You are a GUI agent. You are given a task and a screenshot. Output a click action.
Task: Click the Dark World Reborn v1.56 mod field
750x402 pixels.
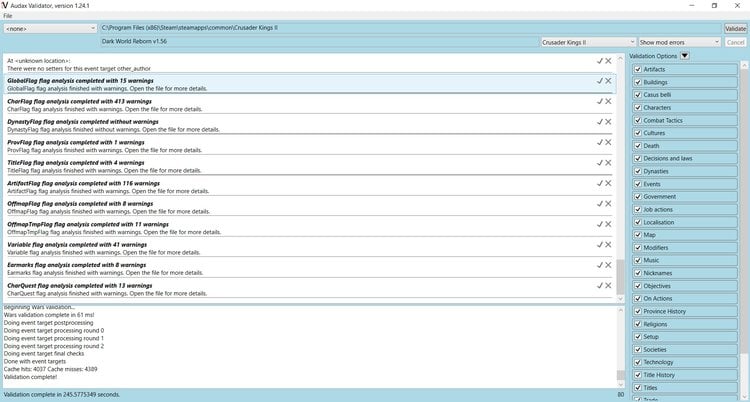(x=320, y=42)
